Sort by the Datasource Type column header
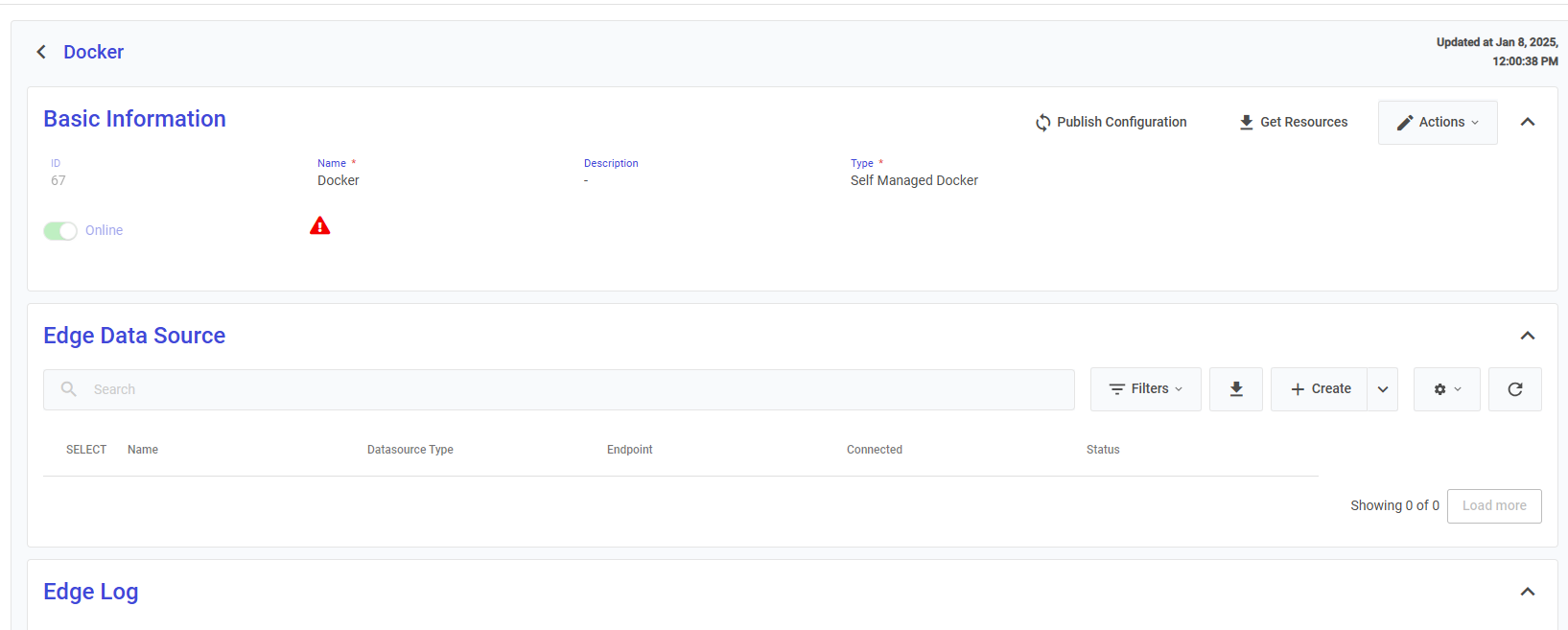The image size is (1568, 630). [x=410, y=450]
